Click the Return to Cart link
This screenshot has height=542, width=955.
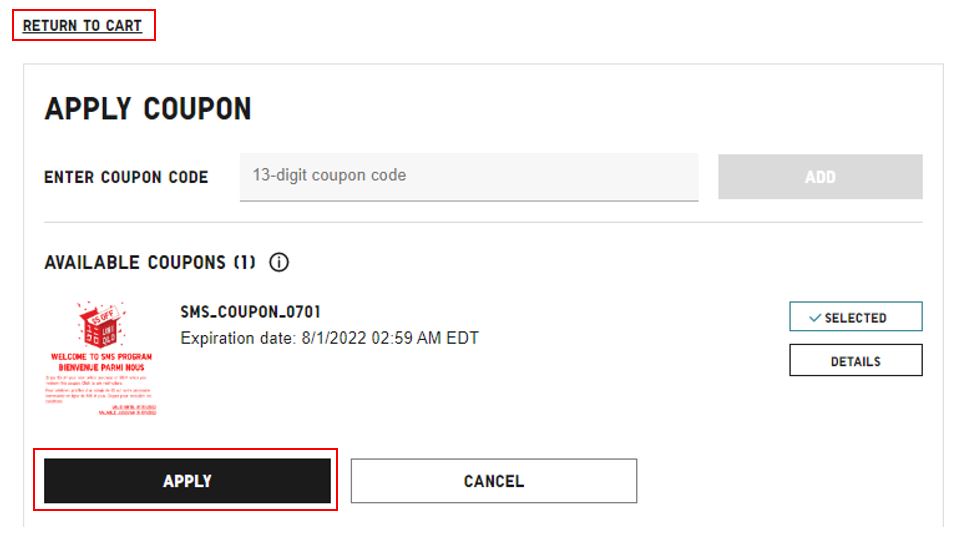pos(82,25)
